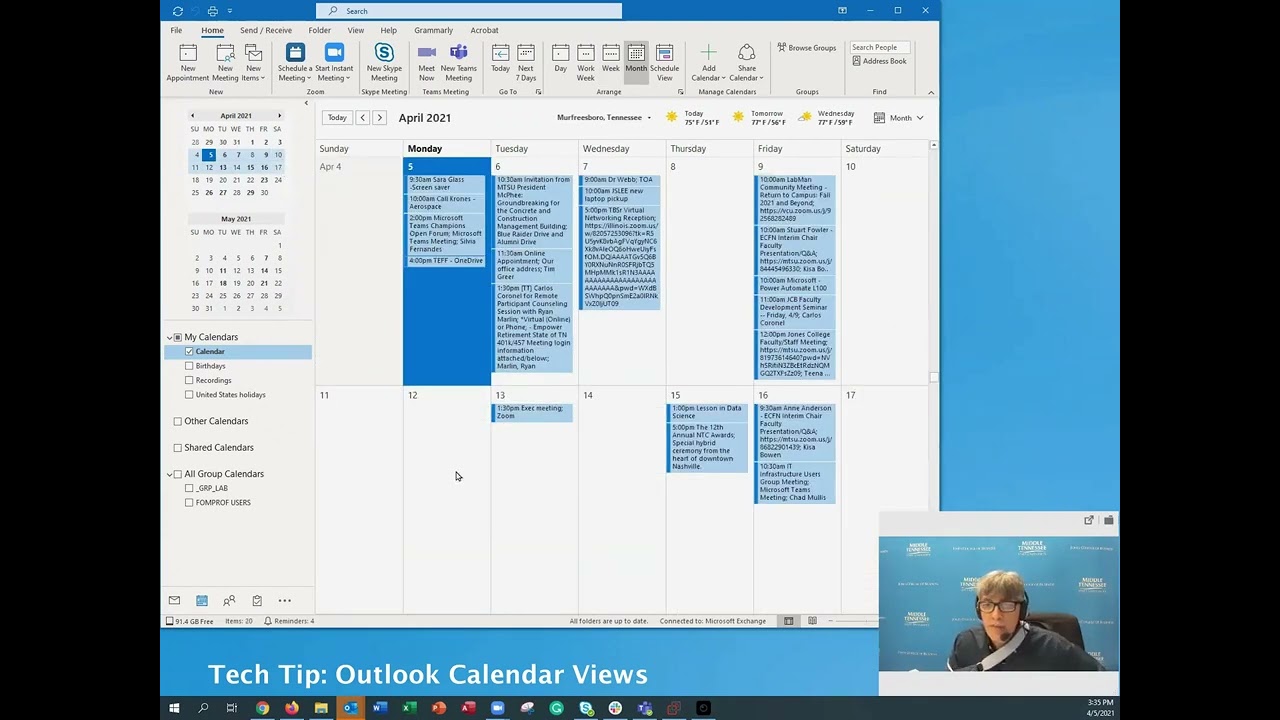Open Tasks in navigation bar
Viewport: 1280px width, 720px height.
[257, 601]
